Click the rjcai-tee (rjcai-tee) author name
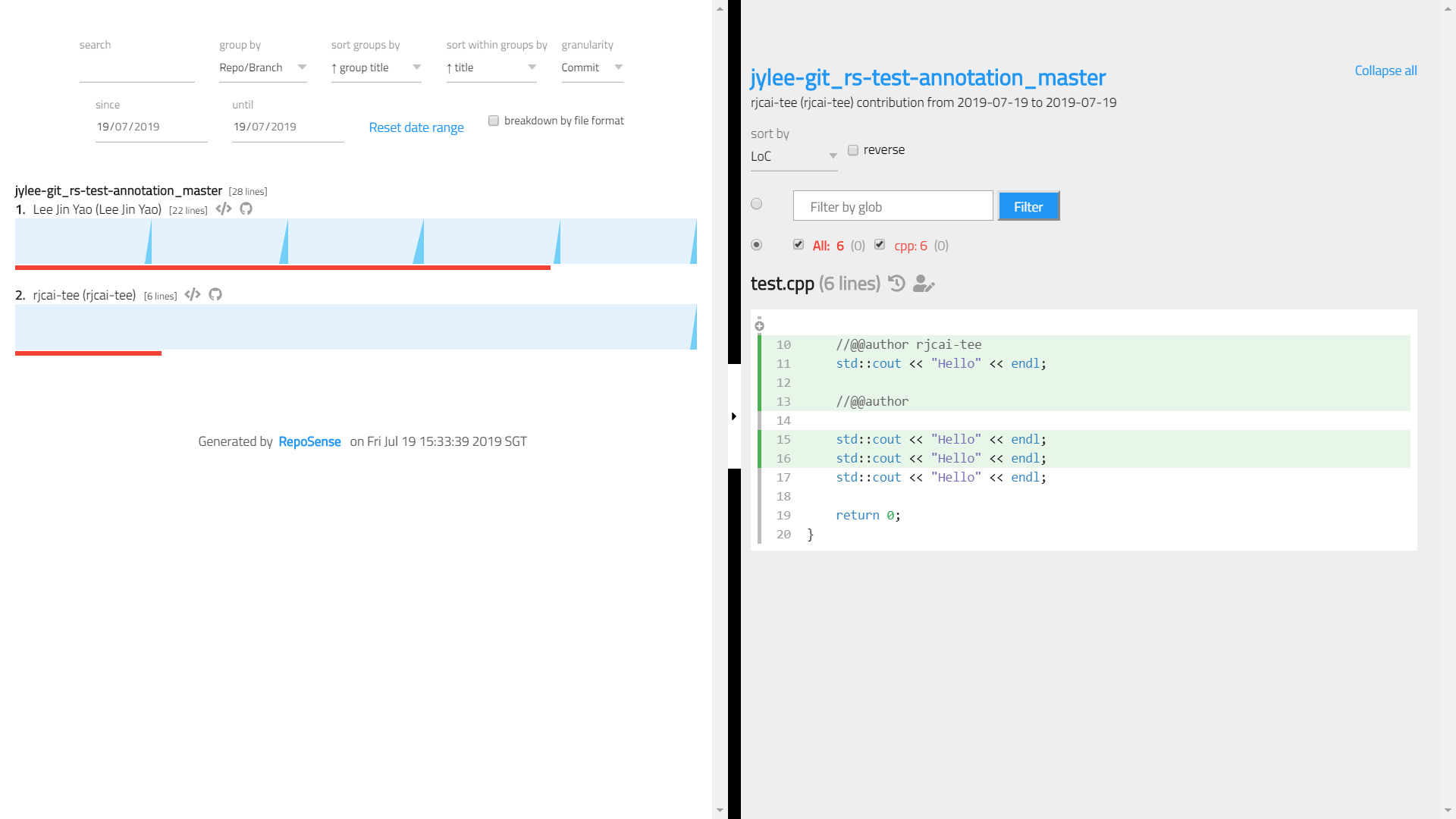1456x819 pixels. tap(84, 295)
